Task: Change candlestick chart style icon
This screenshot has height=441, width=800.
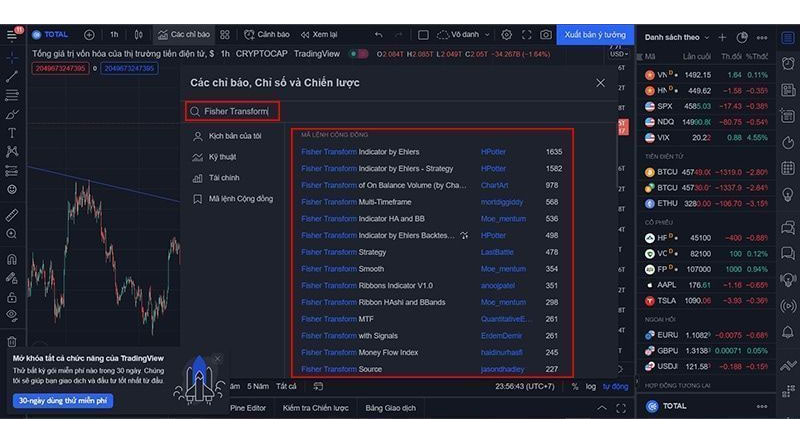Action: coord(138,35)
